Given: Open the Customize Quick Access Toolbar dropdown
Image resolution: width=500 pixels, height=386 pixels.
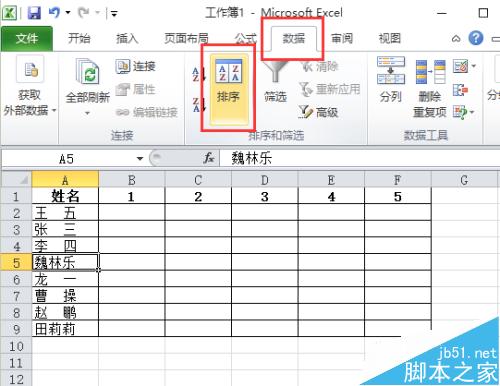Looking at the screenshot, I should tap(114, 13).
